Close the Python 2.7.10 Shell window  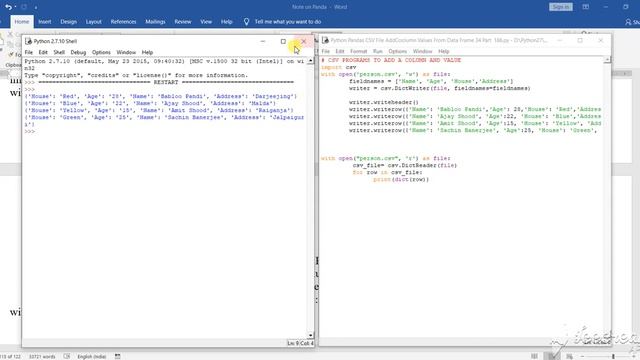(x=304, y=41)
